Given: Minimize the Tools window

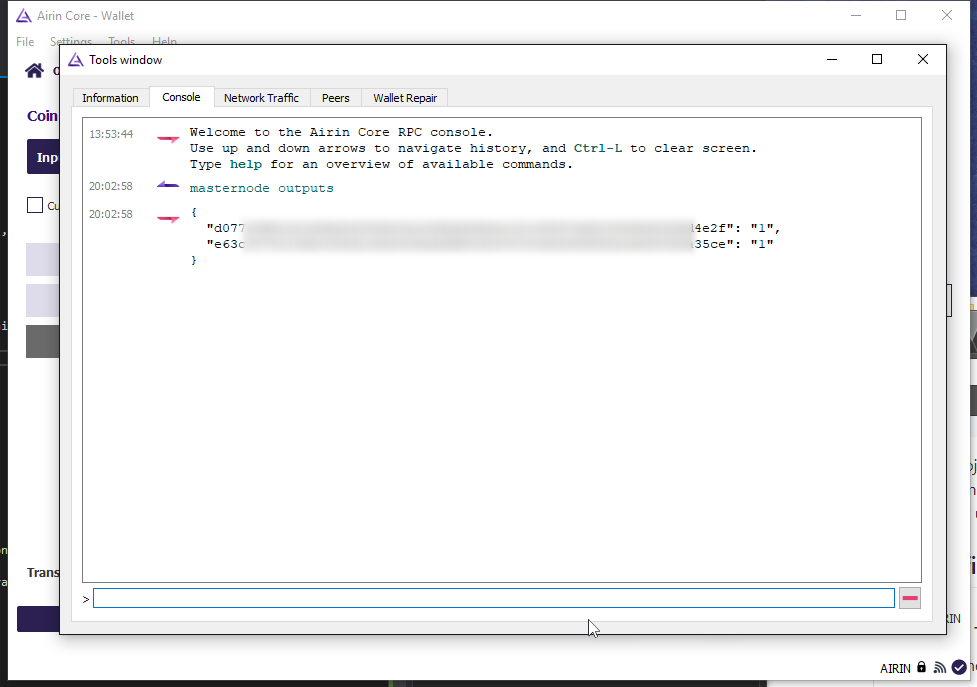Looking at the screenshot, I should pos(832,59).
